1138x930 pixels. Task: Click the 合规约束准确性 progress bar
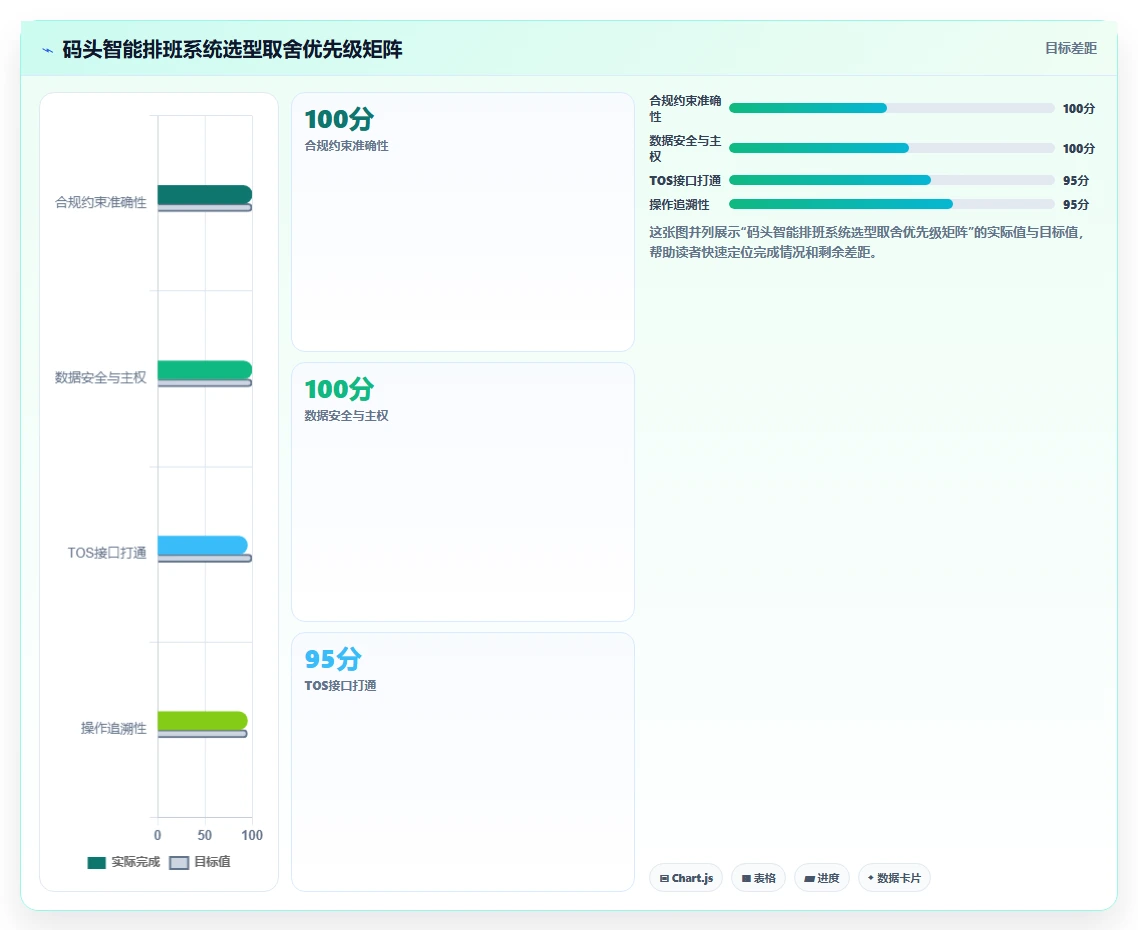[891, 108]
